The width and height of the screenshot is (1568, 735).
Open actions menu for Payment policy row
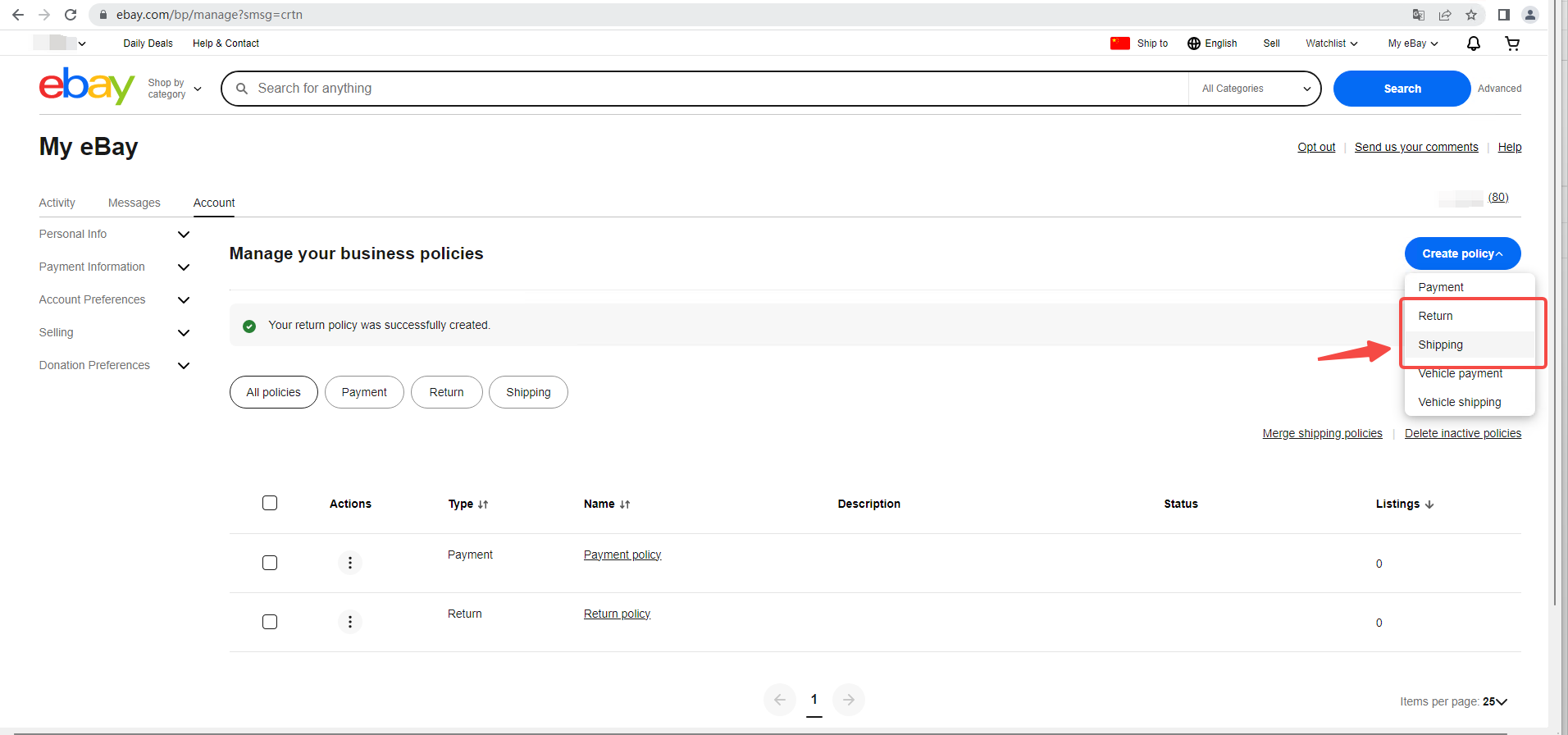tap(350, 563)
